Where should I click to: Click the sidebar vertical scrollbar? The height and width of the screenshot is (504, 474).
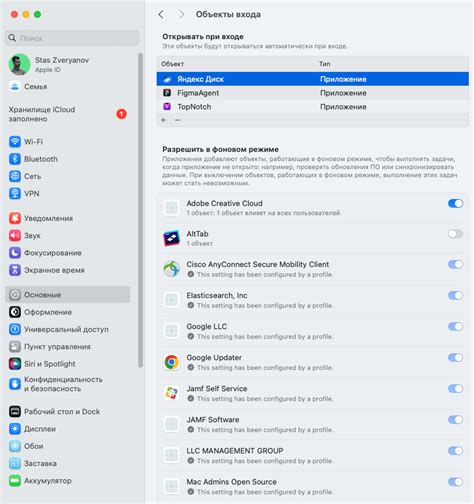(140, 210)
